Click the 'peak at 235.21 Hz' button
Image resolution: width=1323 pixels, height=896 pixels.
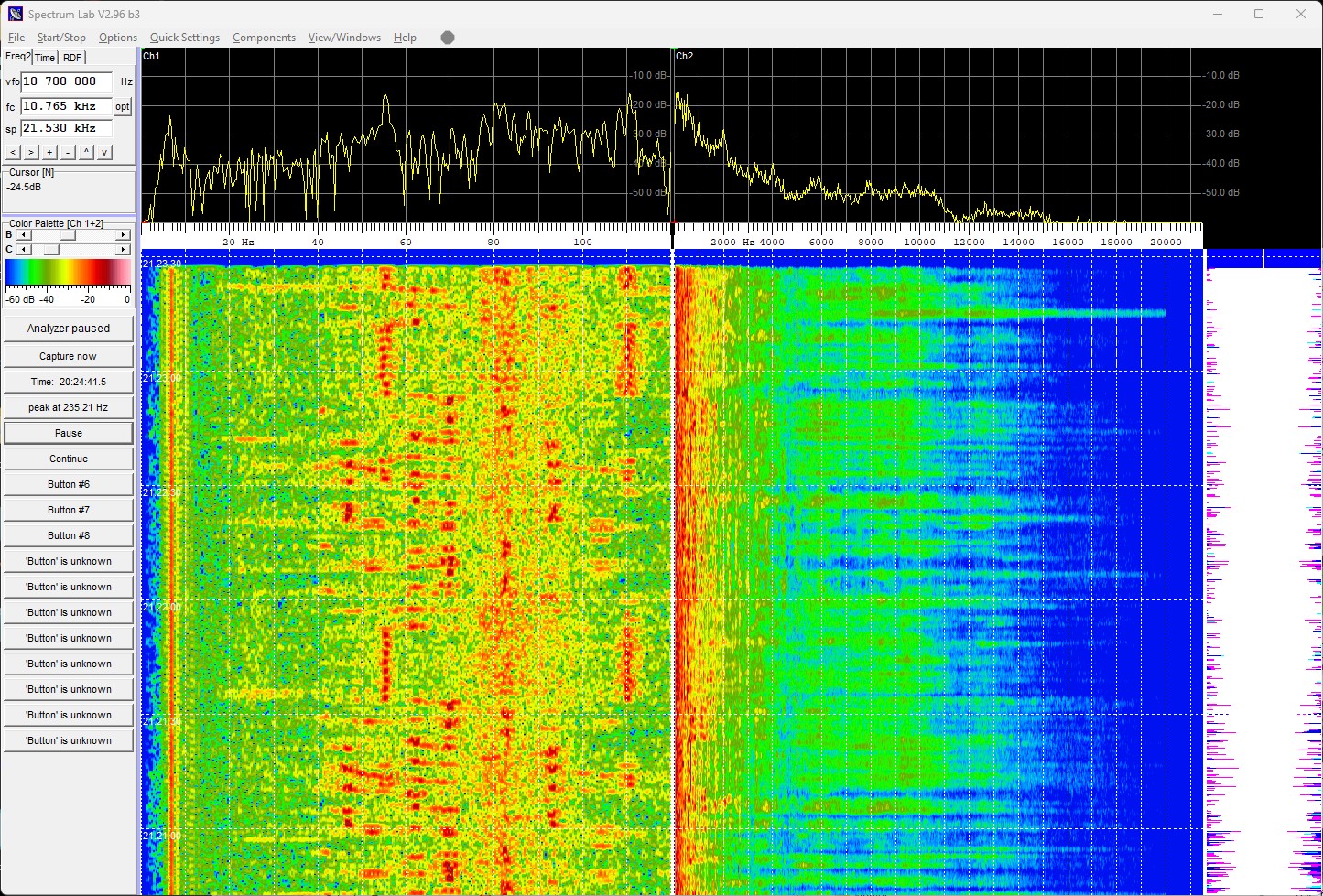click(69, 407)
